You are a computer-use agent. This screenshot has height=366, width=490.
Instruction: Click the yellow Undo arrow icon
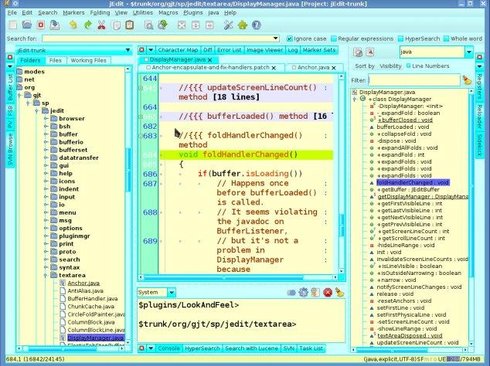(x=73, y=25)
